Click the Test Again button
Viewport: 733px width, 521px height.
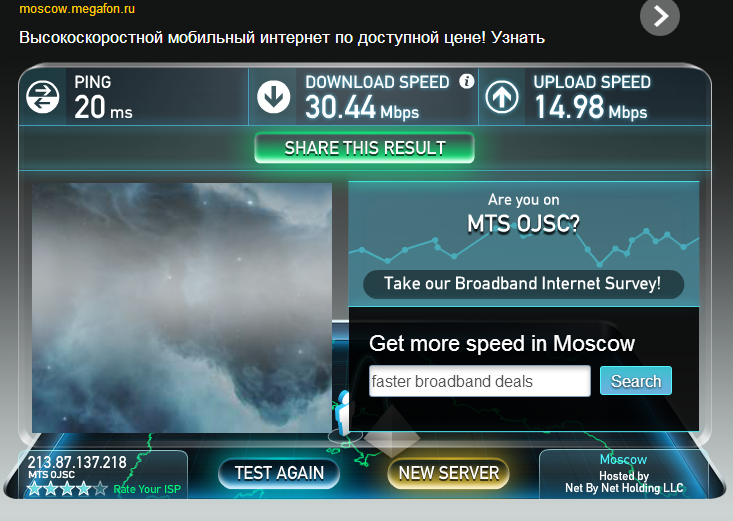[279, 473]
